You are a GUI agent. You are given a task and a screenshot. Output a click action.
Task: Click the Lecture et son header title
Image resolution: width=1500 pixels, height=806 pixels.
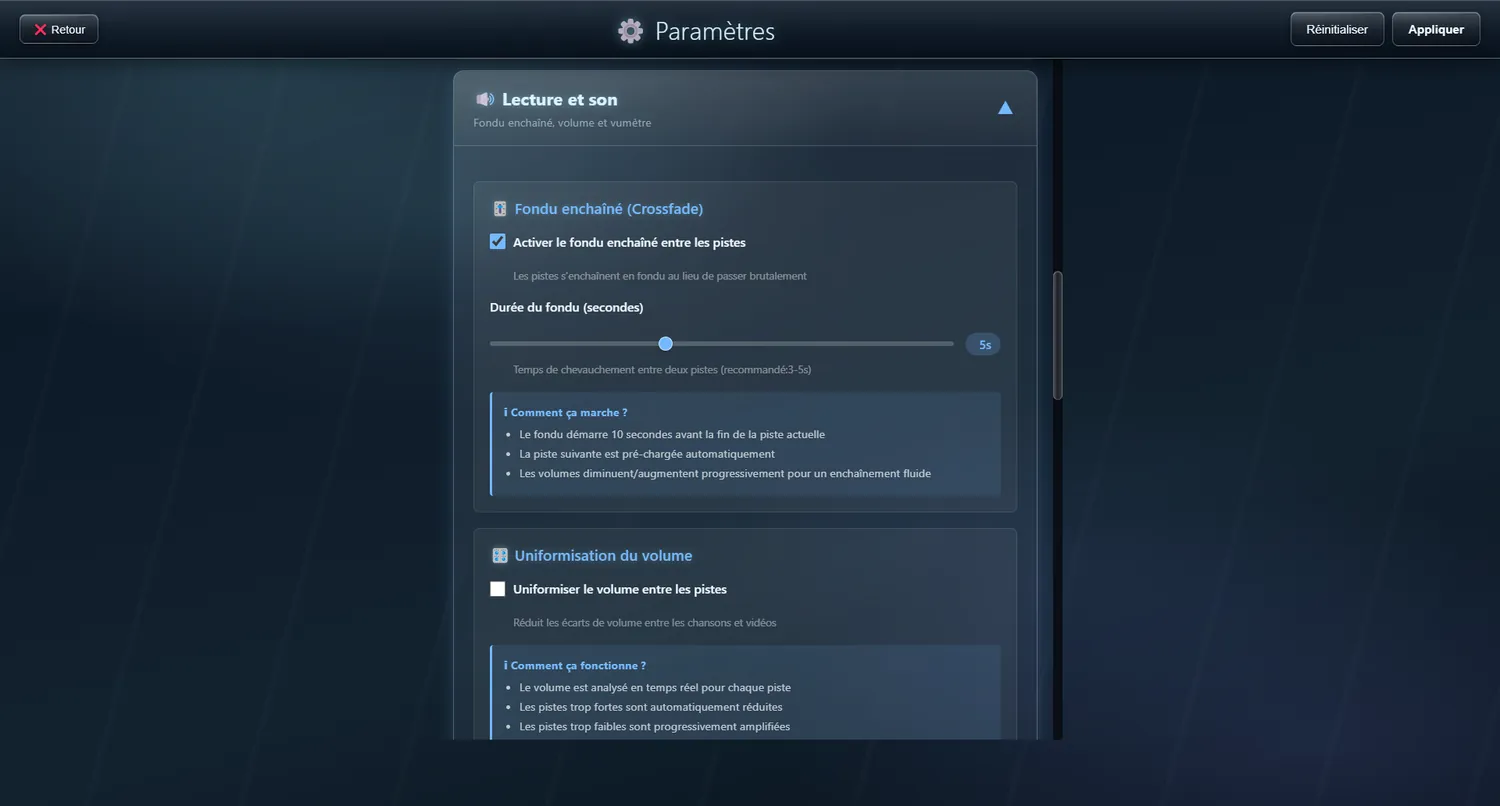coord(560,99)
